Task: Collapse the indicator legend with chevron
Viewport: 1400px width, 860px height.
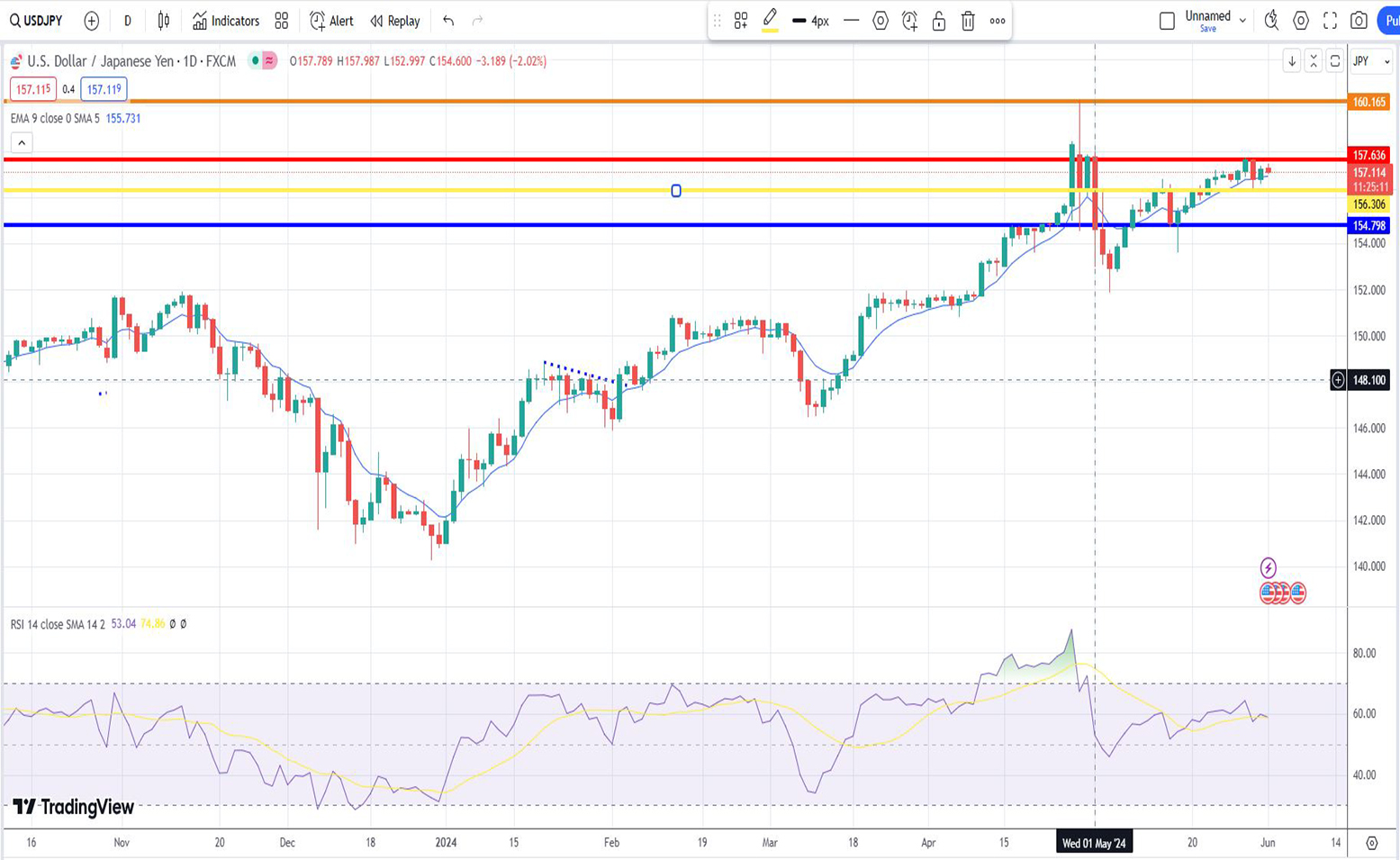Action: (22, 142)
